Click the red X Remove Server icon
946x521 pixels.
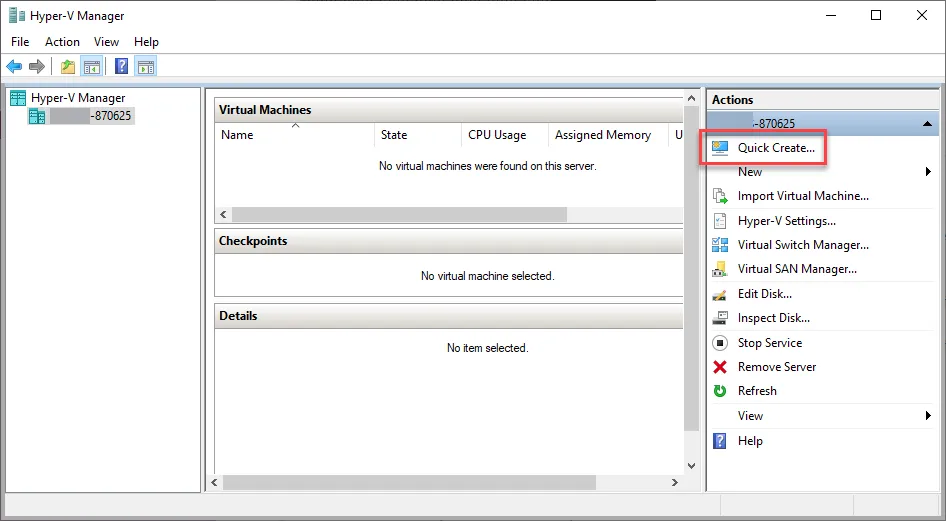[x=720, y=367]
